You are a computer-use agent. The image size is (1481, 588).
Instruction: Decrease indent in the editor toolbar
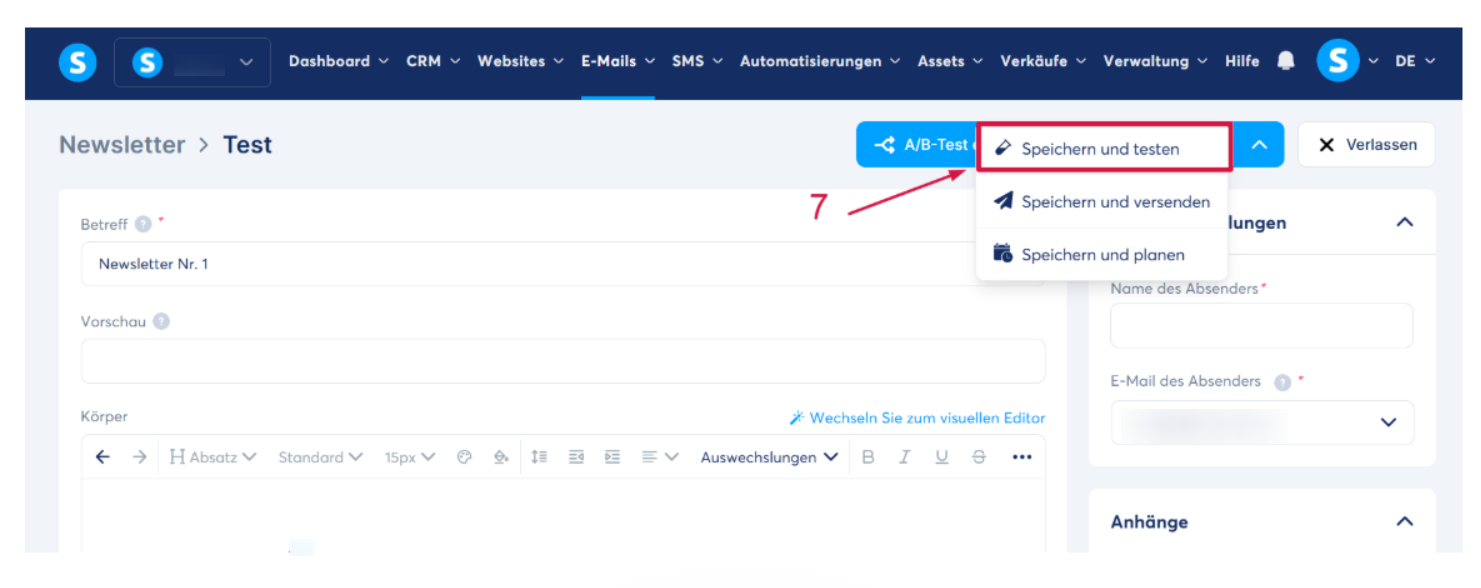pyautogui.click(x=576, y=457)
